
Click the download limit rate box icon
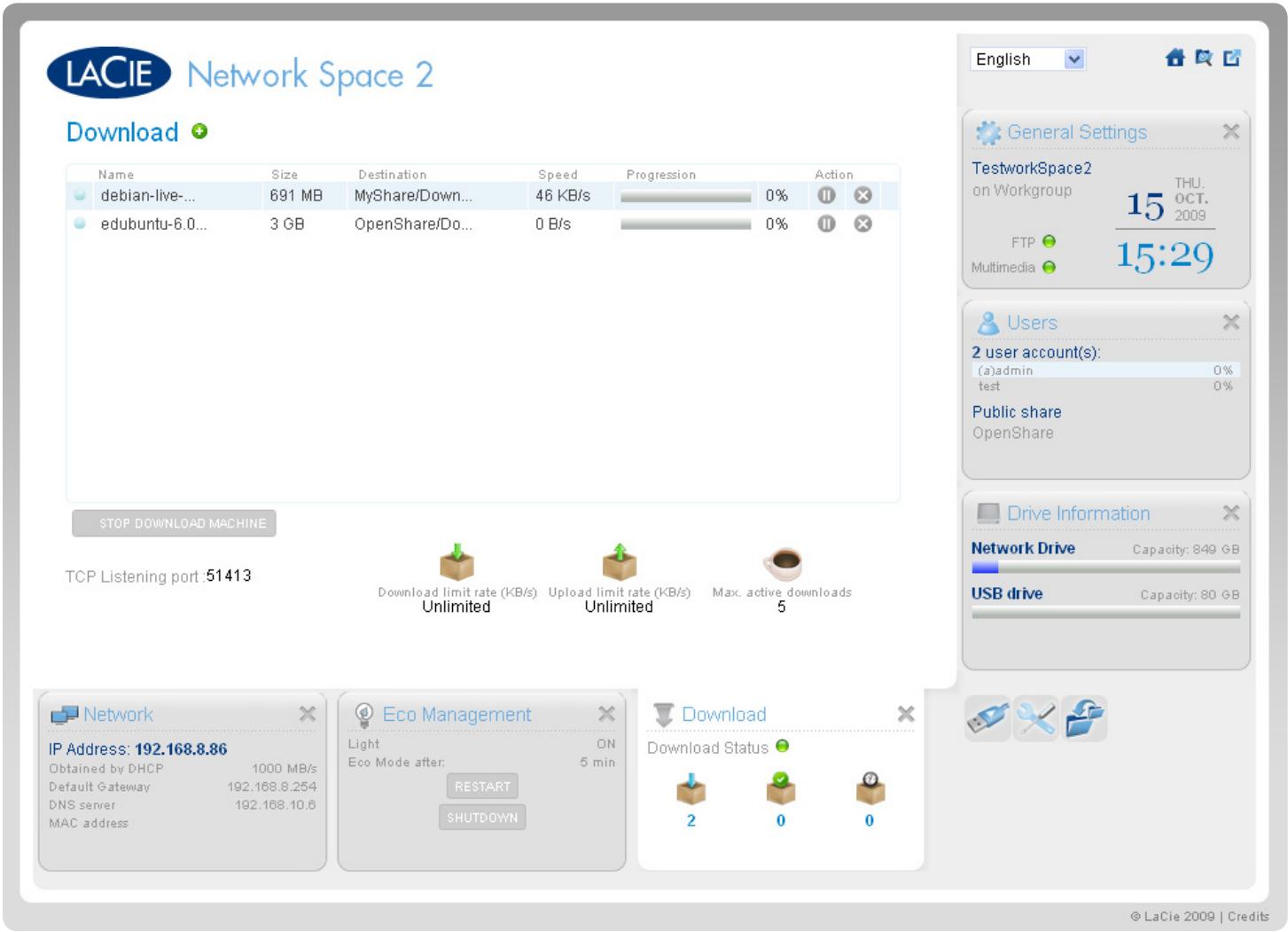point(457,561)
